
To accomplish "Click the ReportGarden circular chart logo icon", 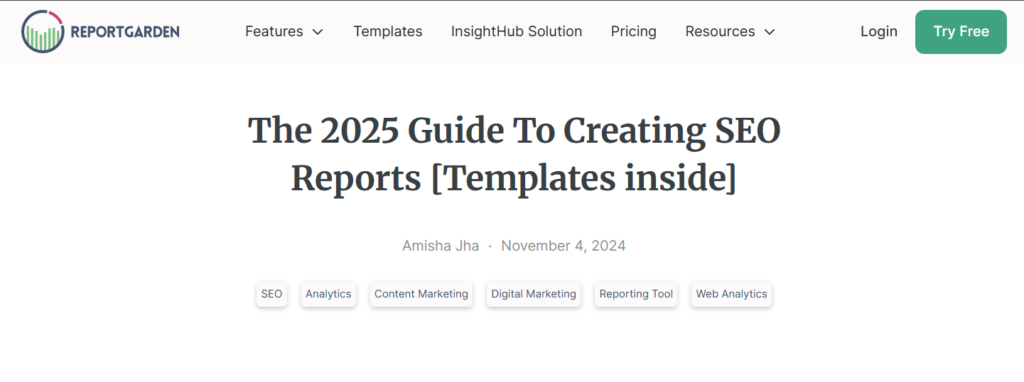I will click(42, 31).
